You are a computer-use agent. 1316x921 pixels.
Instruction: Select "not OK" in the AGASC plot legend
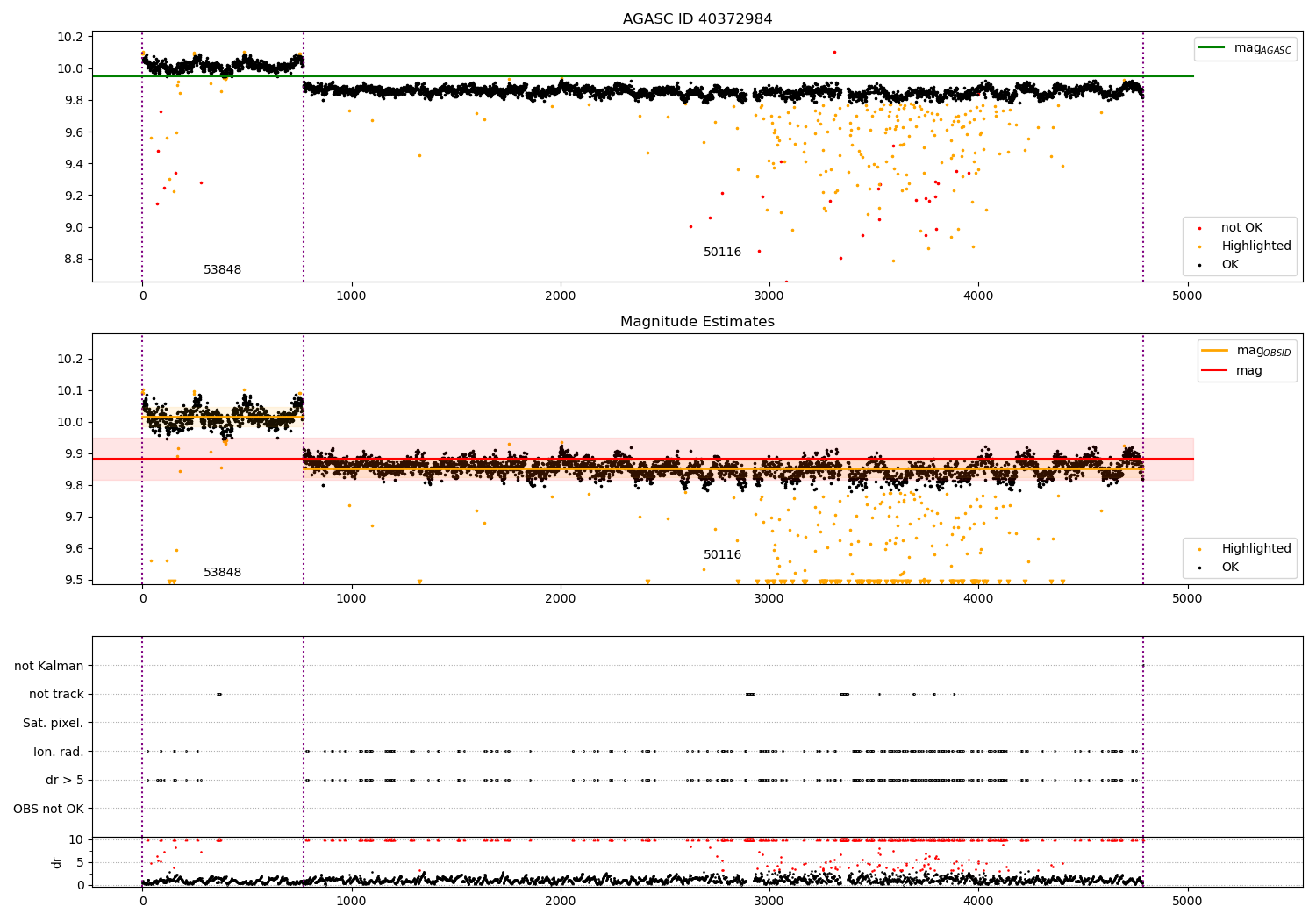[x=1241, y=228]
